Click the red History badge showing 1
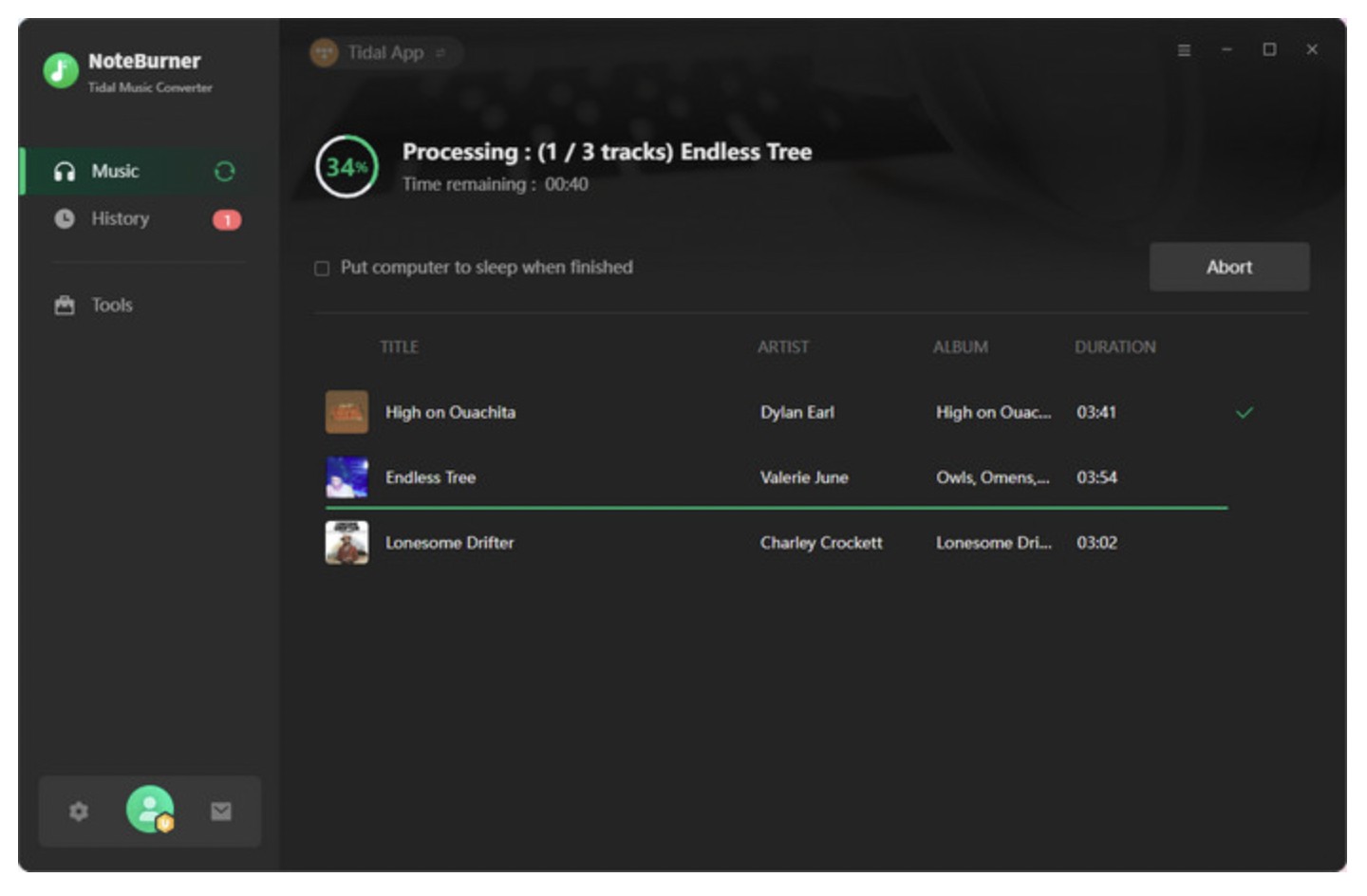This screenshot has height=896, width=1367. (x=227, y=220)
